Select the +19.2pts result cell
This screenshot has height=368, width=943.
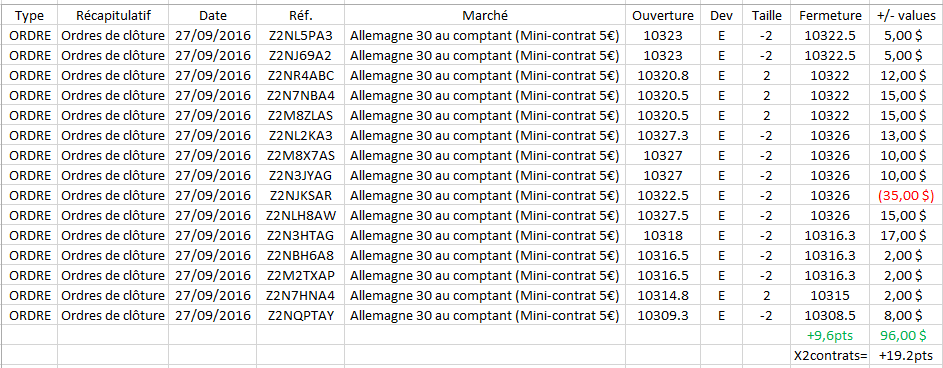(906, 355)
